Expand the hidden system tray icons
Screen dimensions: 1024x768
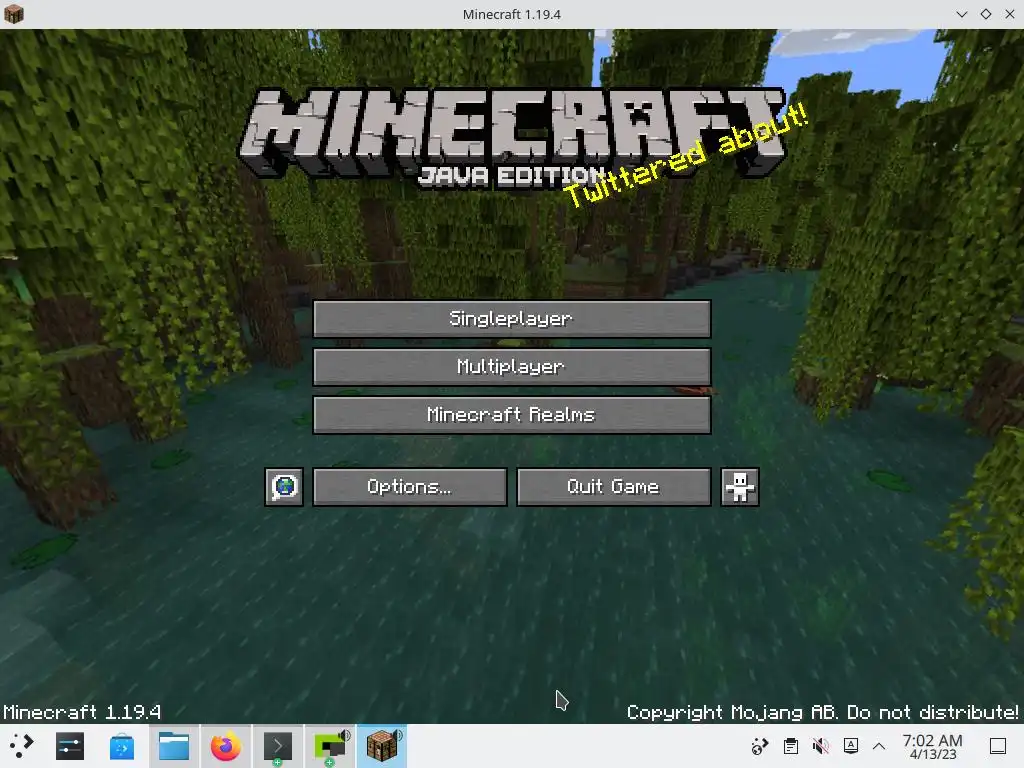pyautogui.click(x=879, y=746)
